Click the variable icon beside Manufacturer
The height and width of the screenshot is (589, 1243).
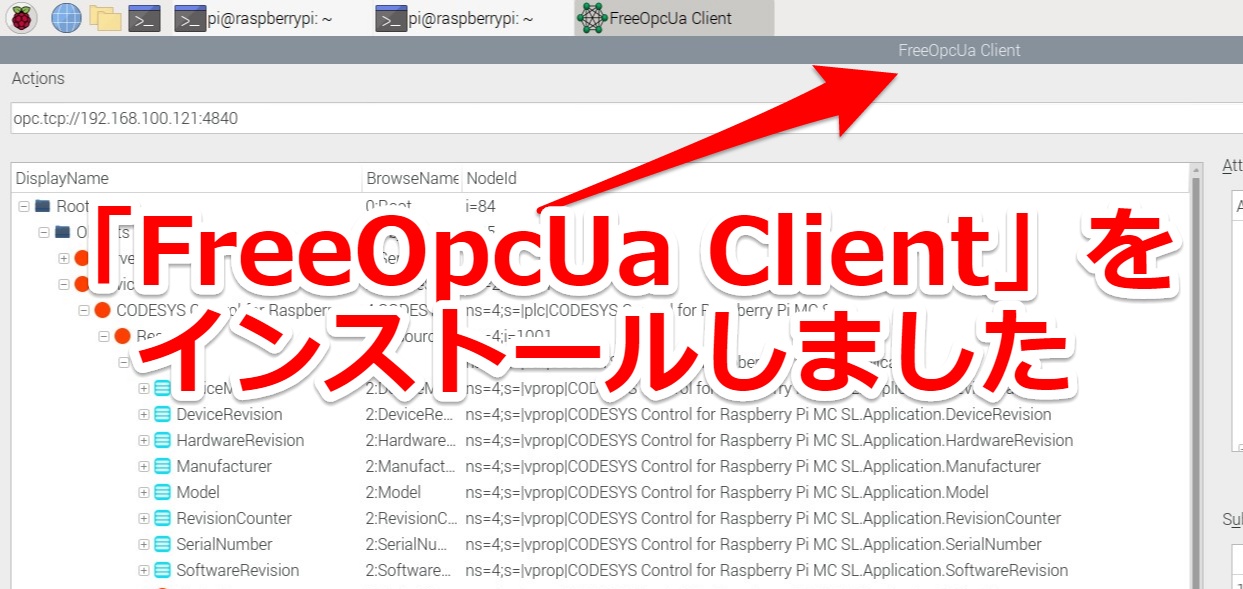point(162,466)
